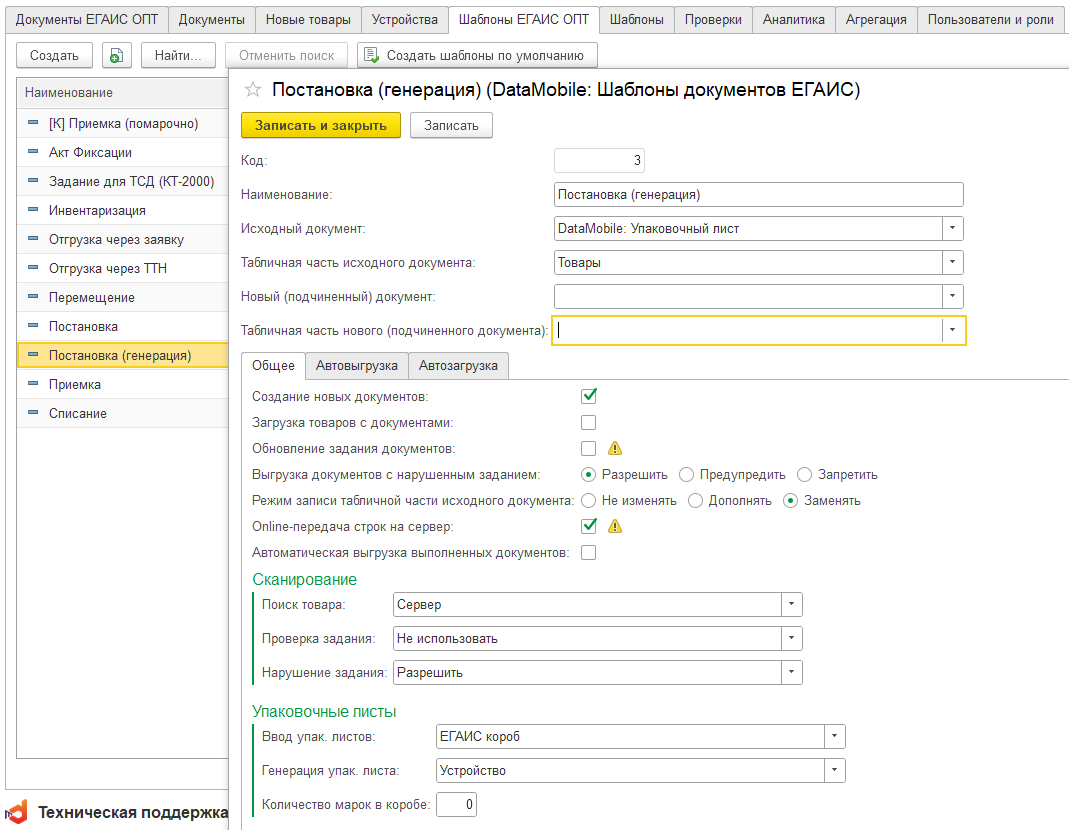The image size is (1069, 830).
Task: Click the Записать и закрыть button
Action: click(x=320, y=125)
